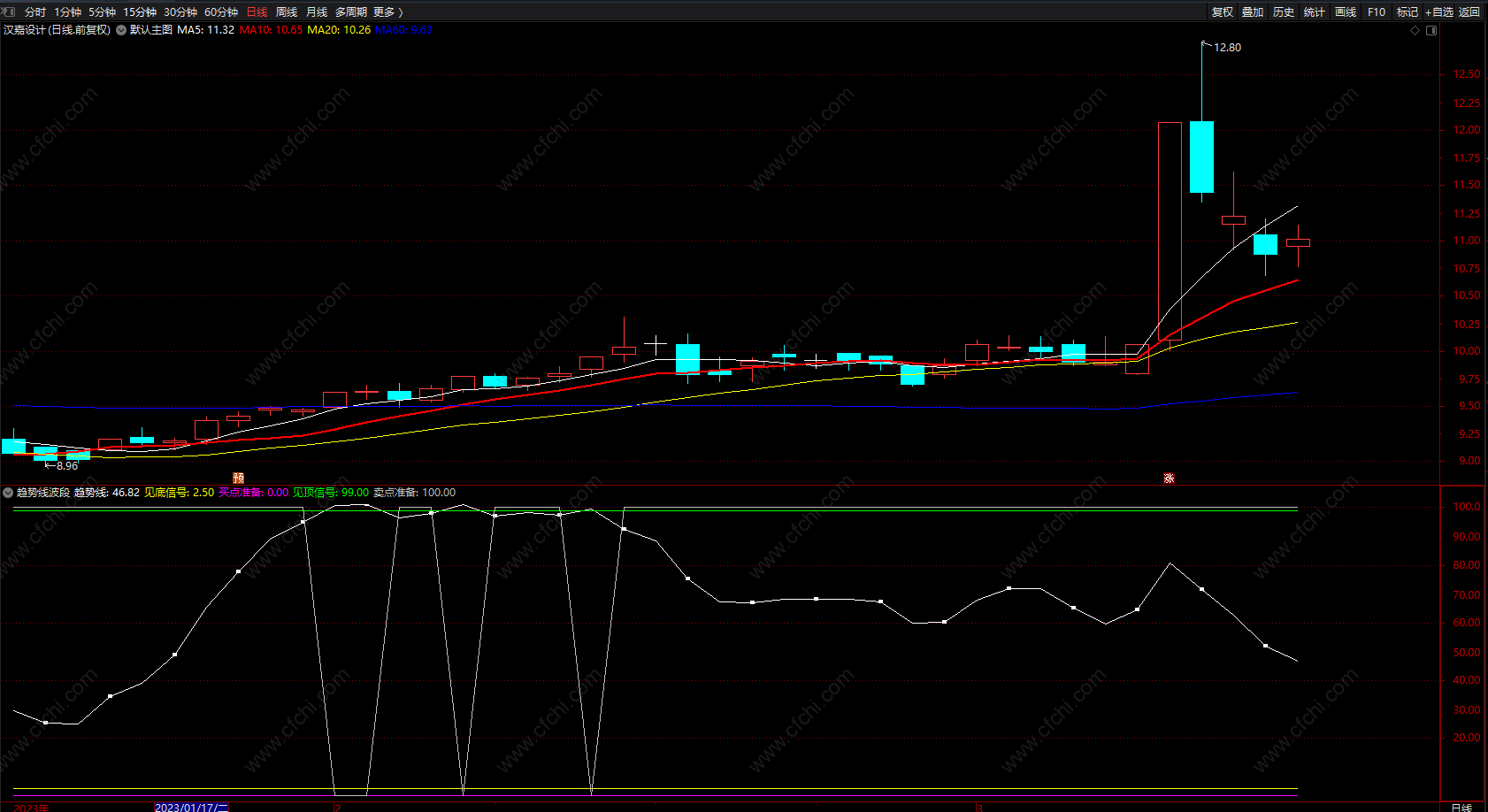This screenshot has width=1488, height=812.
Task: Click the MA5: 11.32 legend value
Action: [206, 30]
